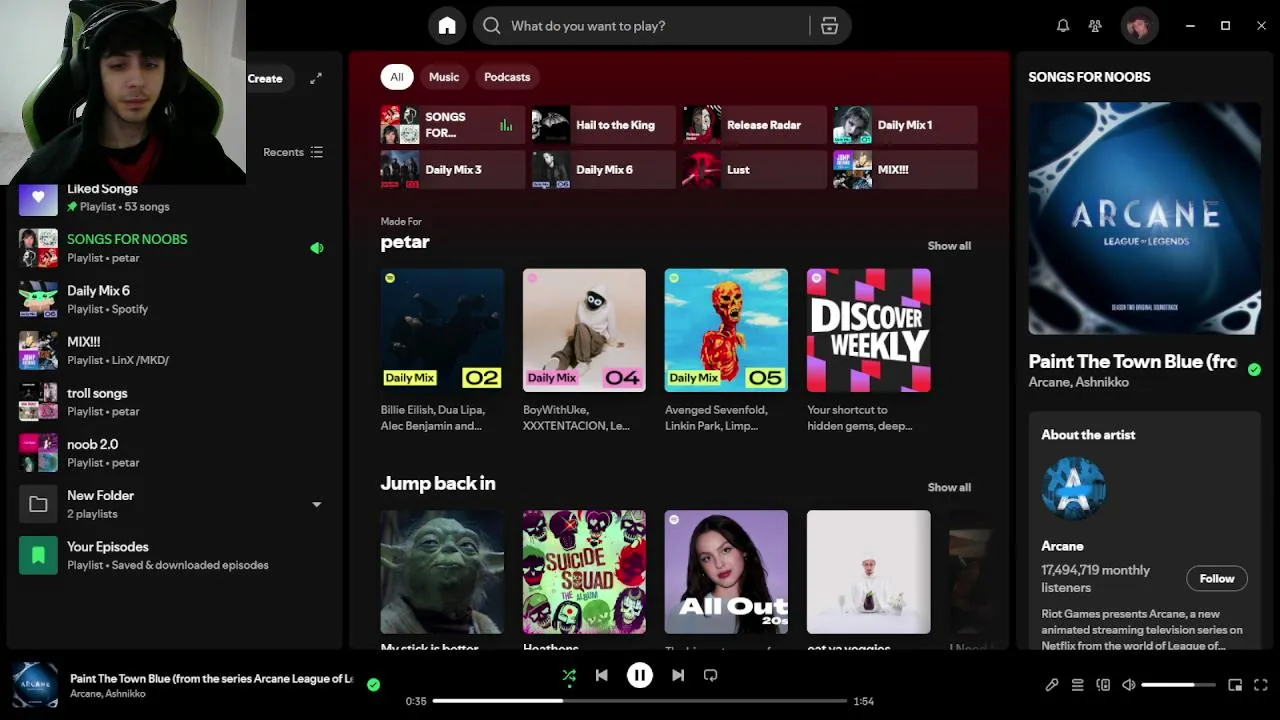The height and width of the screenshot is (720, 1280).
Task: Open the Browse icon in search bar
Action: click(829, 26)
